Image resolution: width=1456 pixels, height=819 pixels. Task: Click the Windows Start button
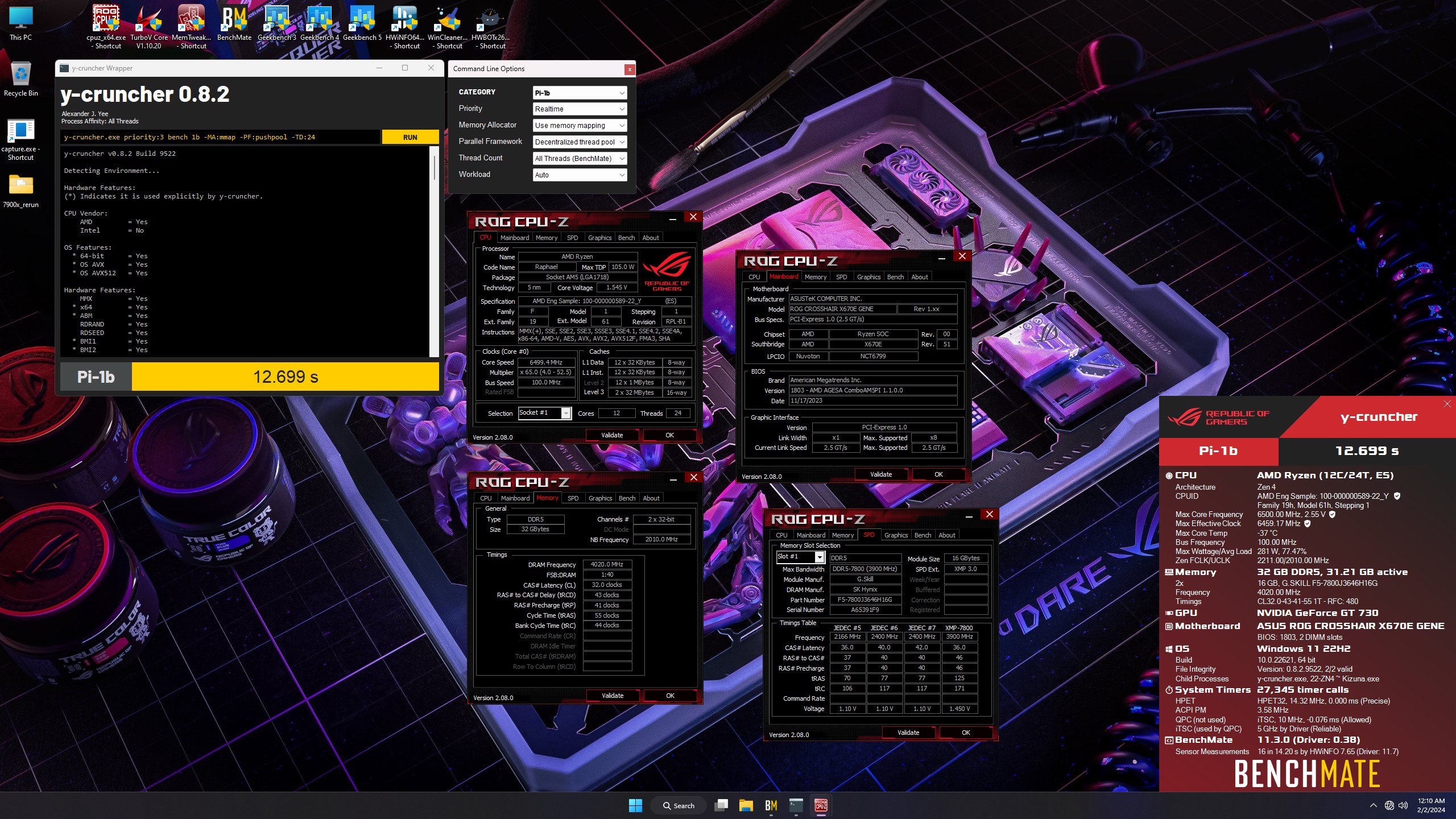pos(635,805)
